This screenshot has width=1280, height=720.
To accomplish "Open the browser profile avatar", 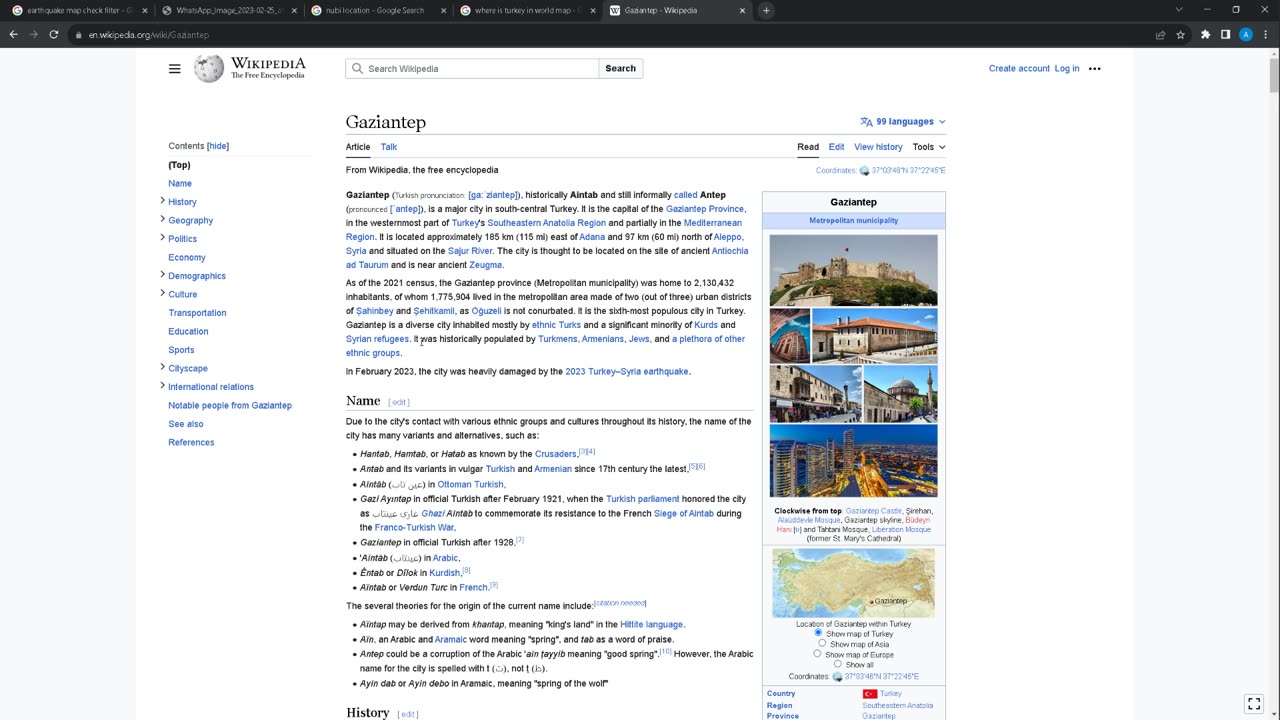I will tap(1245, 34).
